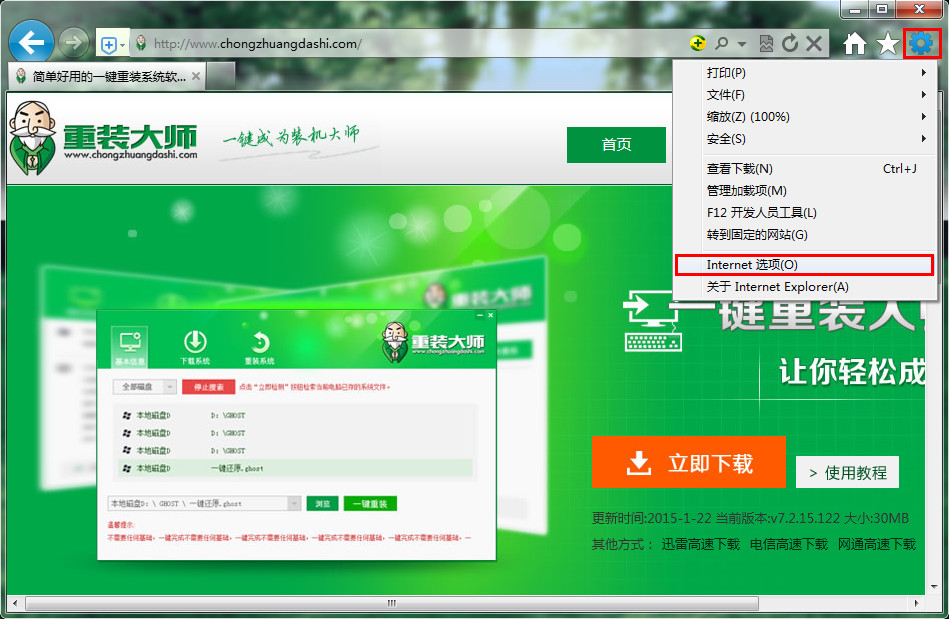Click the 迅雷高速下载 link

[700, 544]
